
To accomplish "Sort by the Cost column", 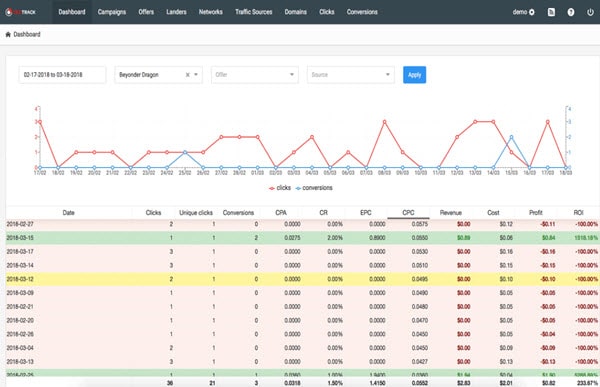I will click(x=493, y=213).
